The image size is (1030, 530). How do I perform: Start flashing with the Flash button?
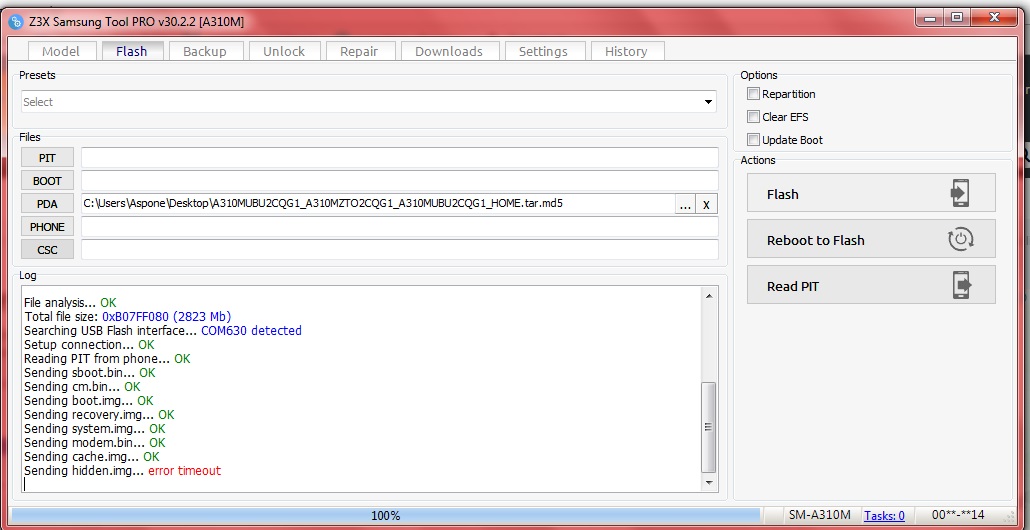[x=871, y=192]
